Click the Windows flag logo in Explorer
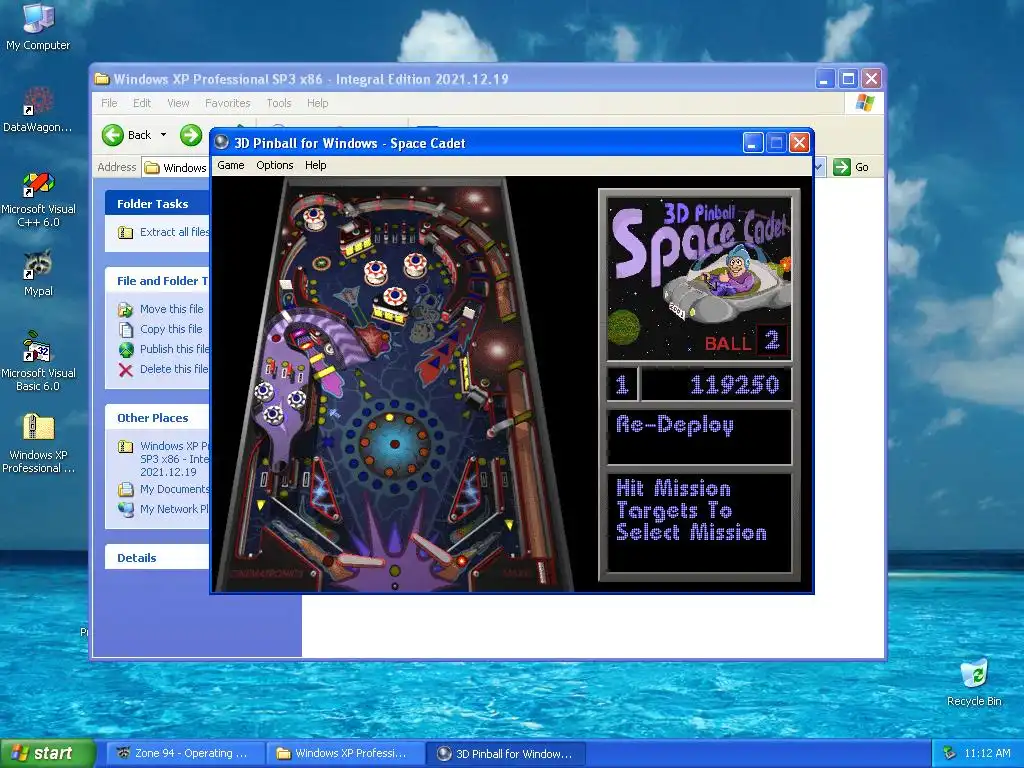Viewport: 1024px width, 768px height. tap(865, 103)
